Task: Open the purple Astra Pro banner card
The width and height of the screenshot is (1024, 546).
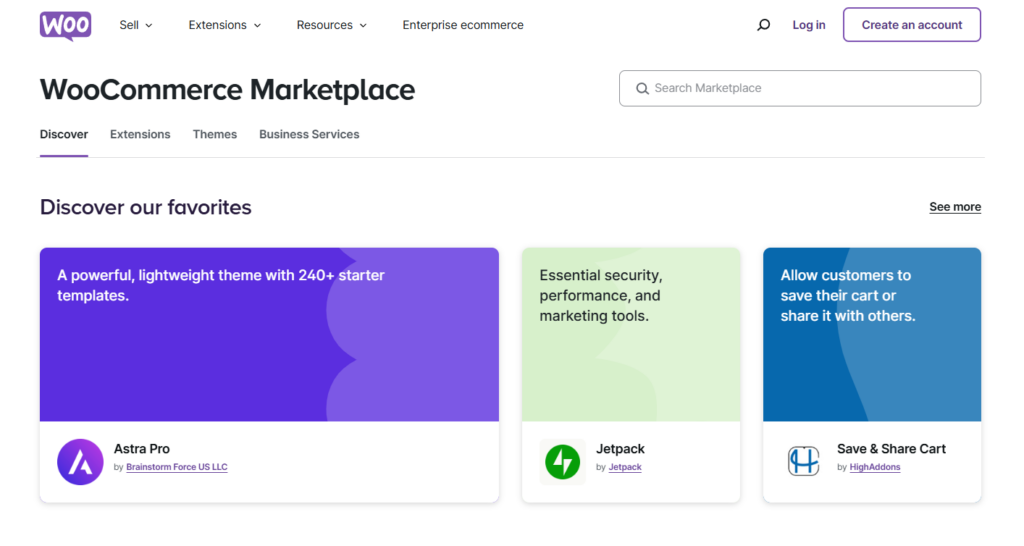Action: pos(269,334)
